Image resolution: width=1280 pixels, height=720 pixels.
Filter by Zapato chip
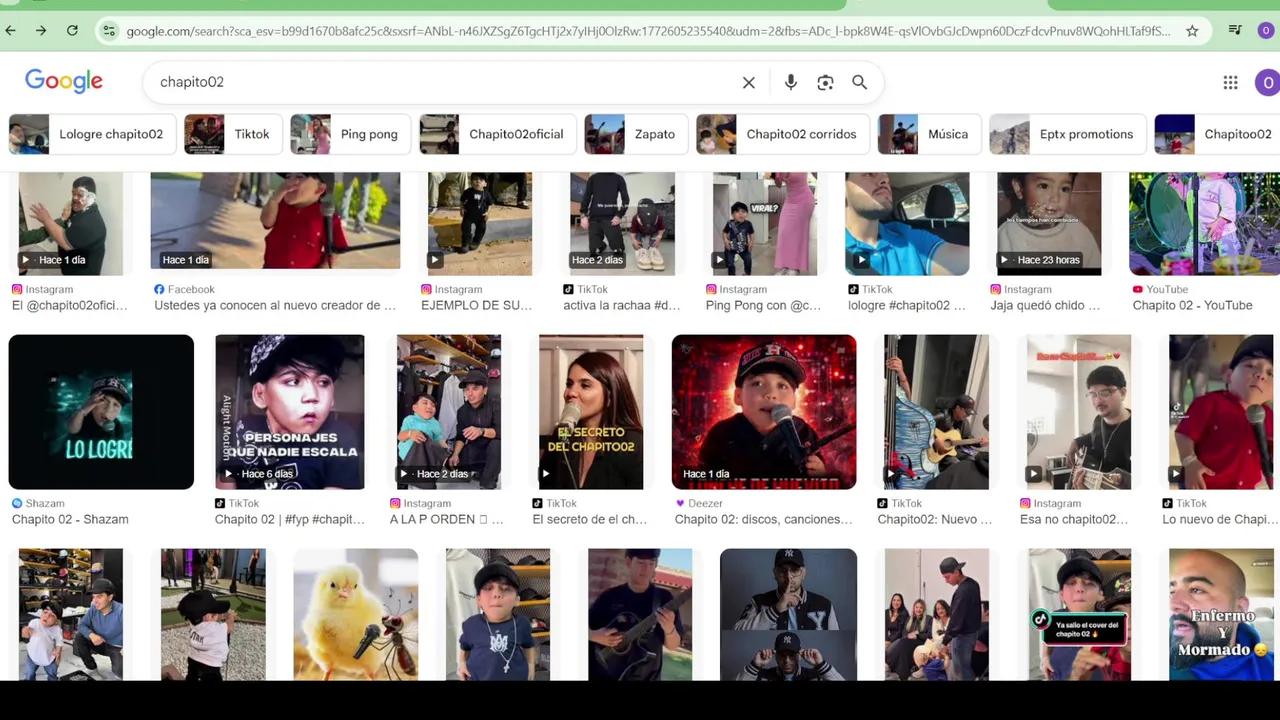(635, 134)
